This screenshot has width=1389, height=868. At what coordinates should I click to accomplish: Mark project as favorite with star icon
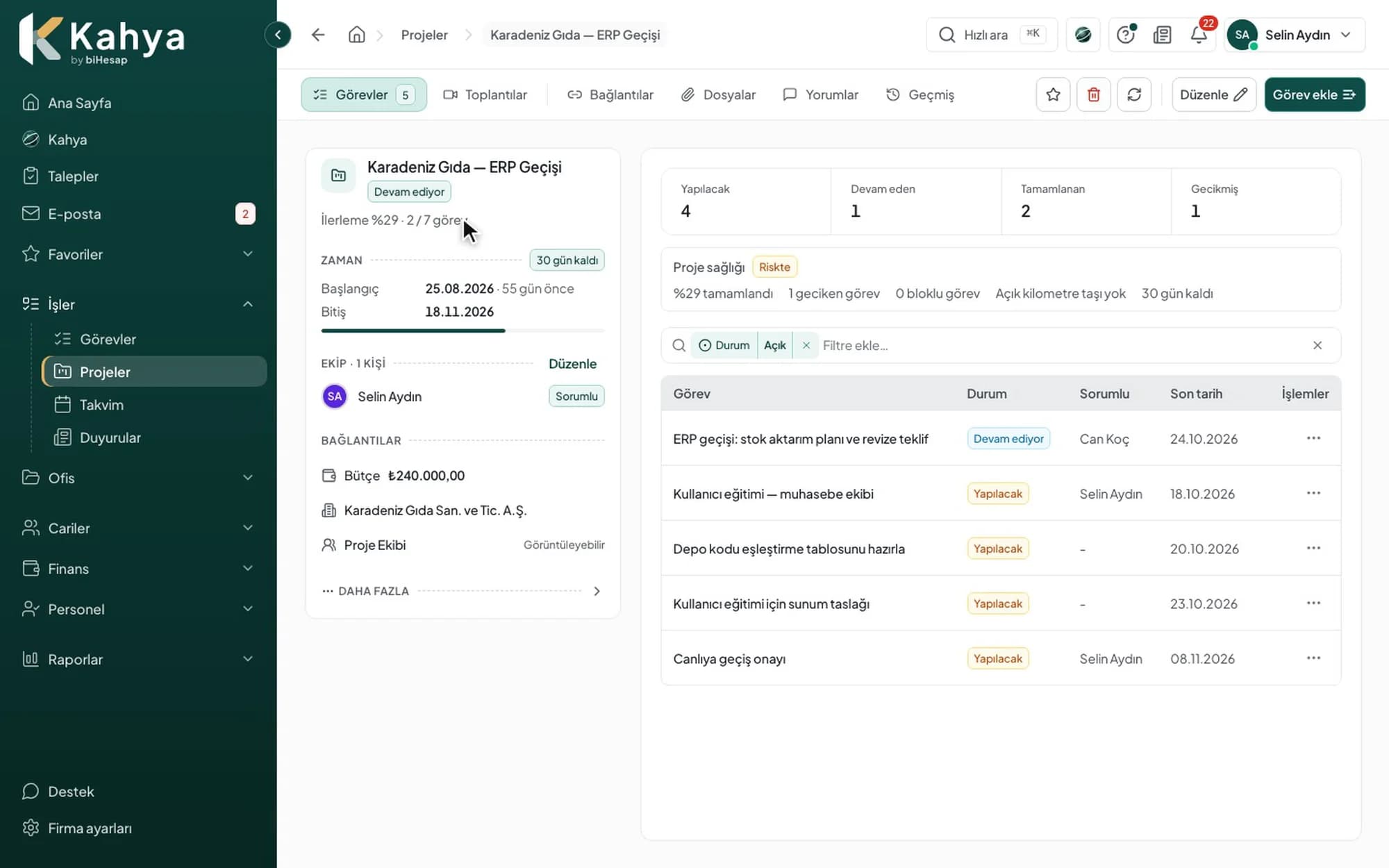(x=1053, y=94)
